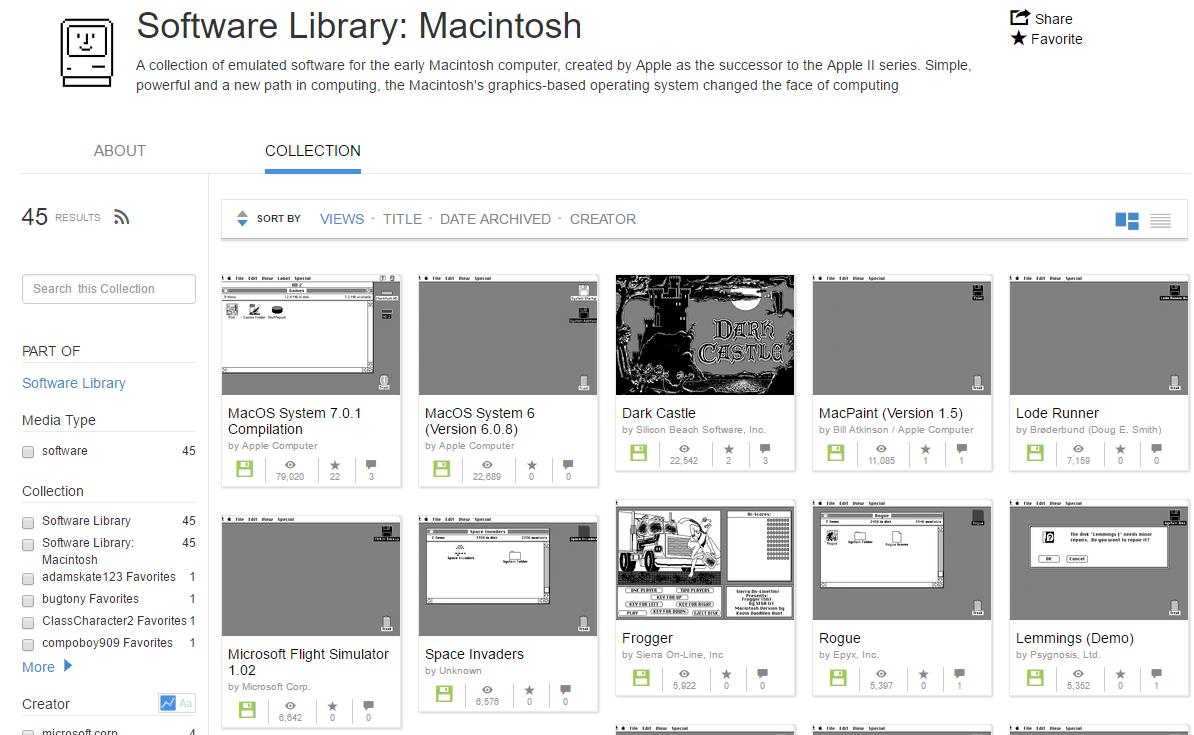Click floppy icon on Lemmings (Demo) card
Screen dimensions: 1194x735
(1035, 677)
